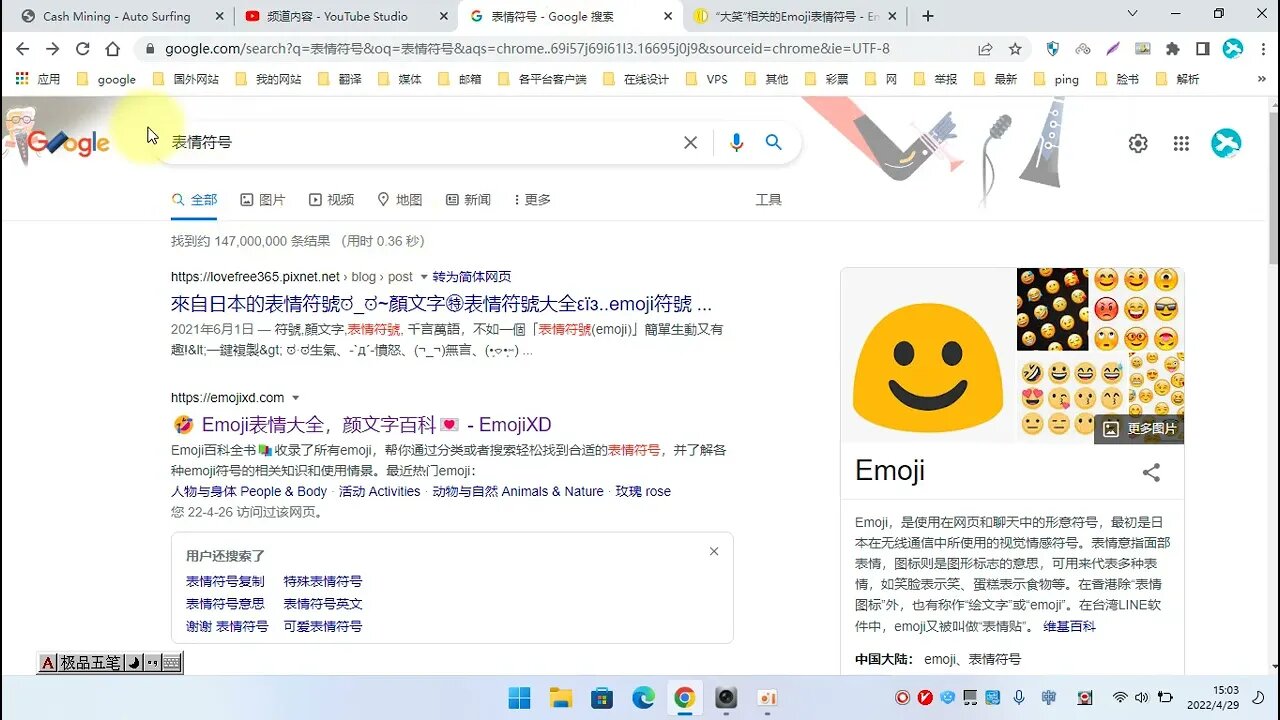
Task: Open the 工具 search tools
Action: (x=768, y=200)
